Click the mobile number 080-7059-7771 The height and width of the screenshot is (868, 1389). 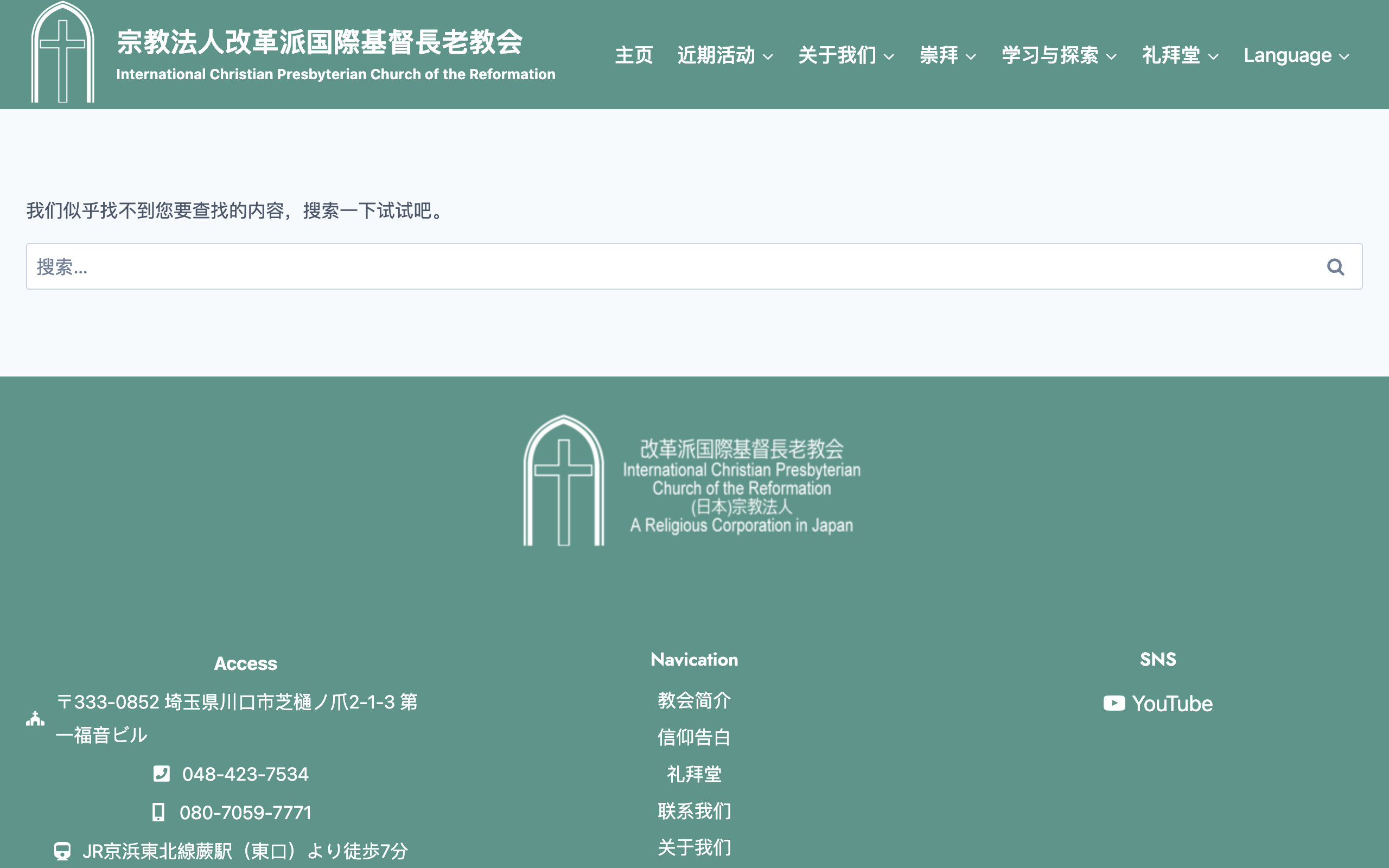point(245,812)
